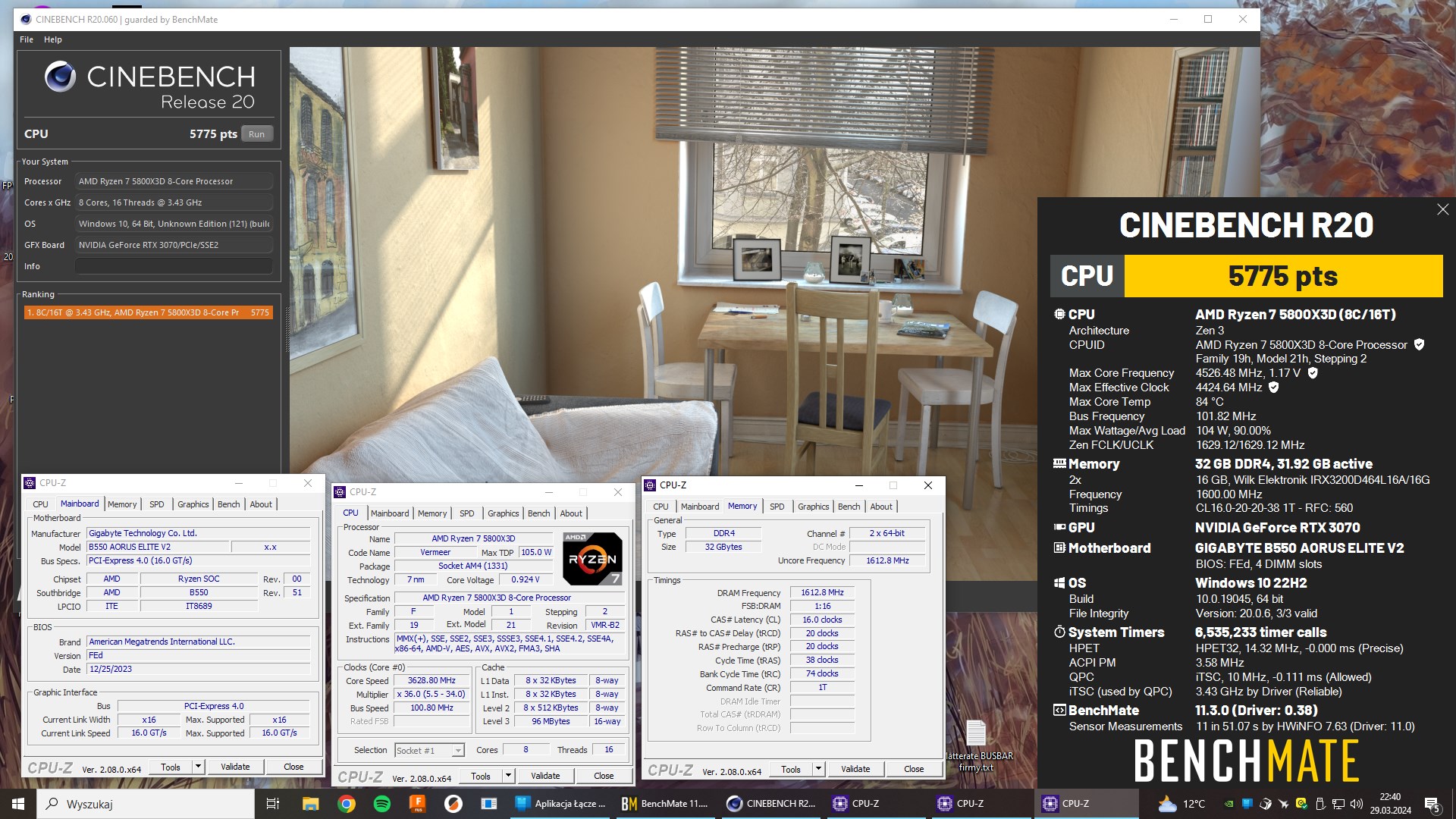Click the 105.0 W Max TDP value

click(536, 552)
